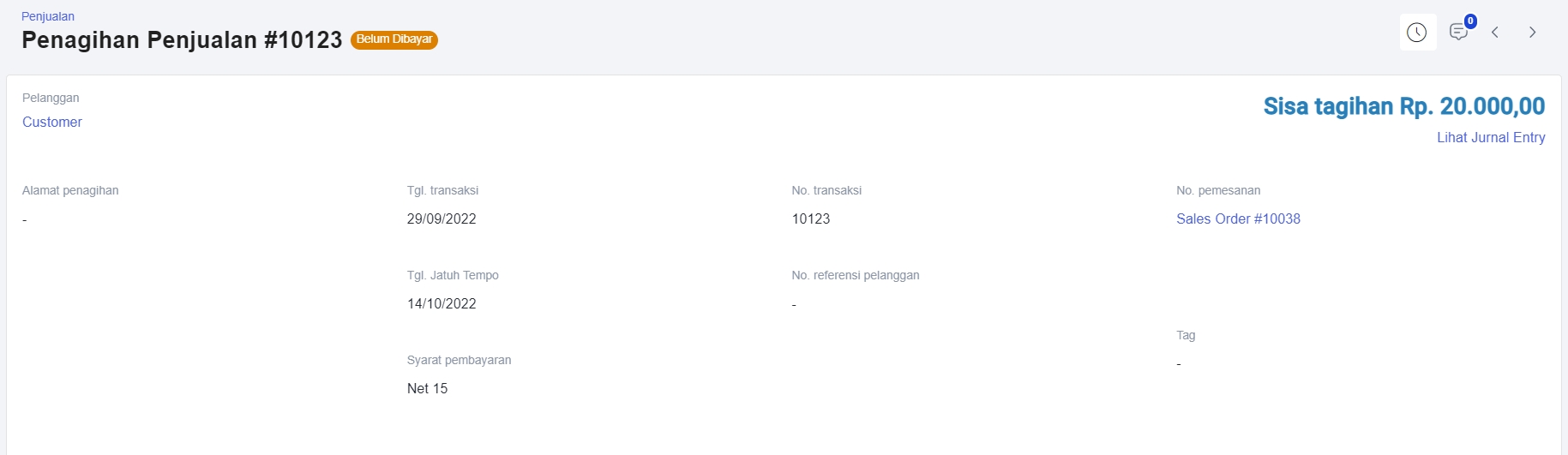The height and width of the screenshot is (455, 1568).
Task: Open the Customer link under Pelanggan
Action: (x=52, y=122)
